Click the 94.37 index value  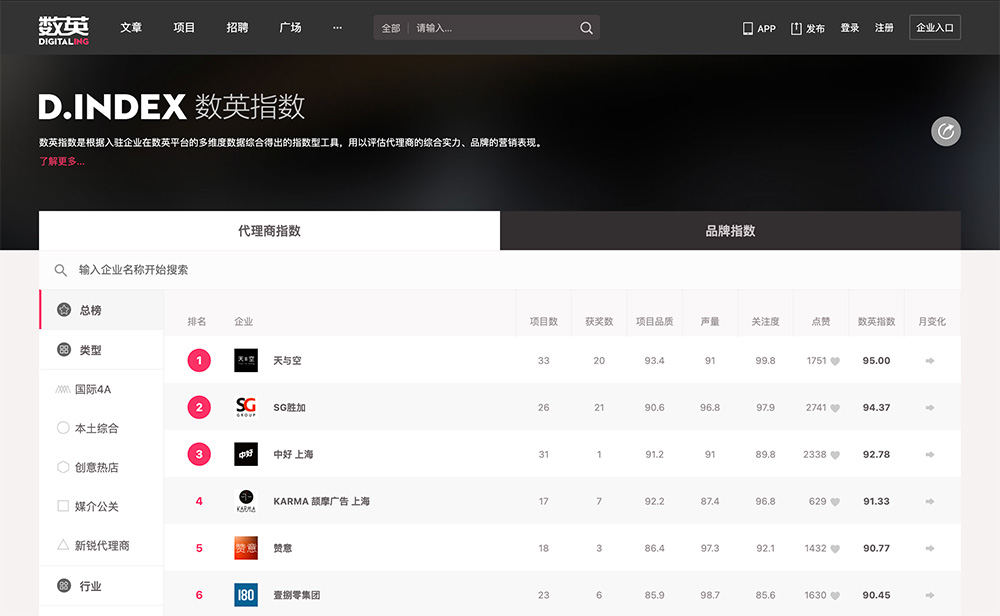876,407
